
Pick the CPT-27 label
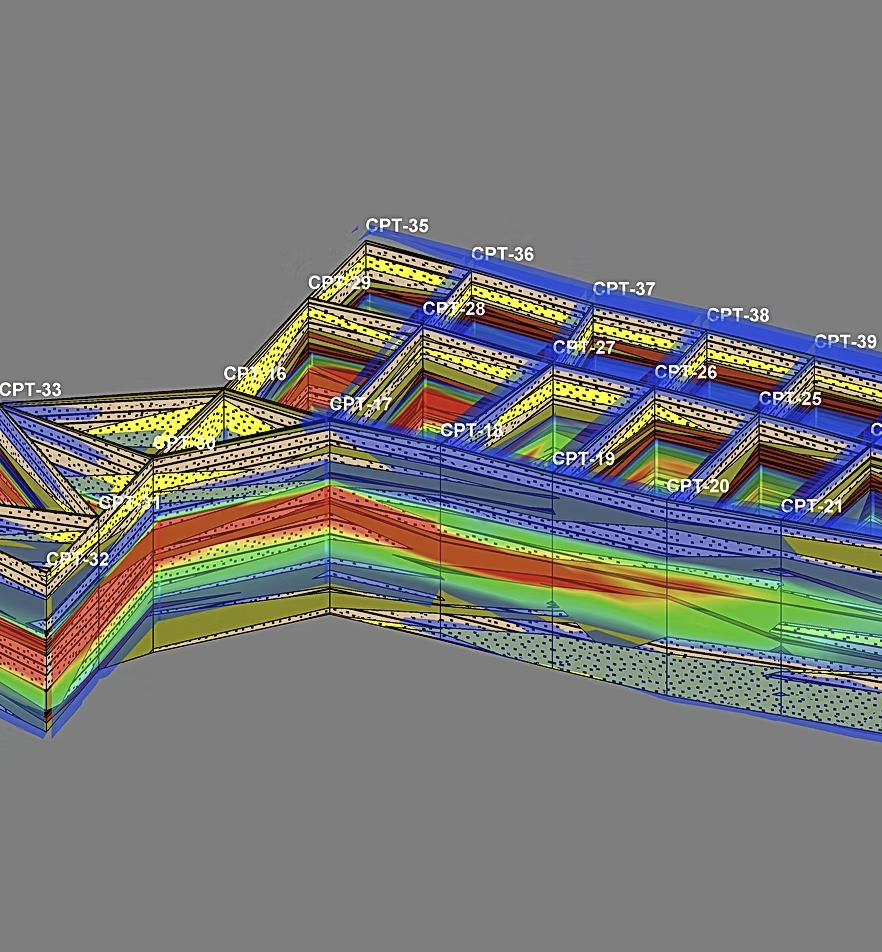click(x=584, y=347)
